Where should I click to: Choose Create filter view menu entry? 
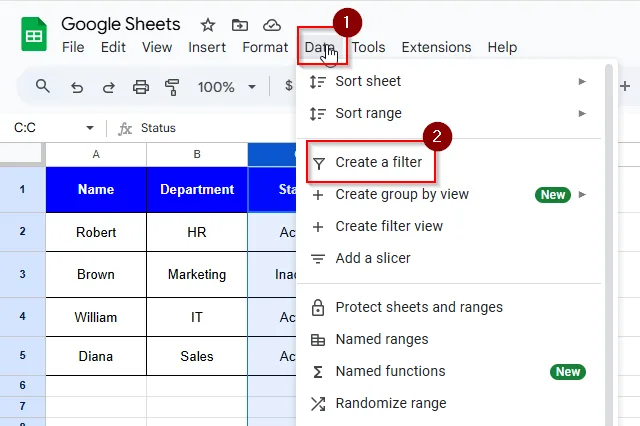449,226
